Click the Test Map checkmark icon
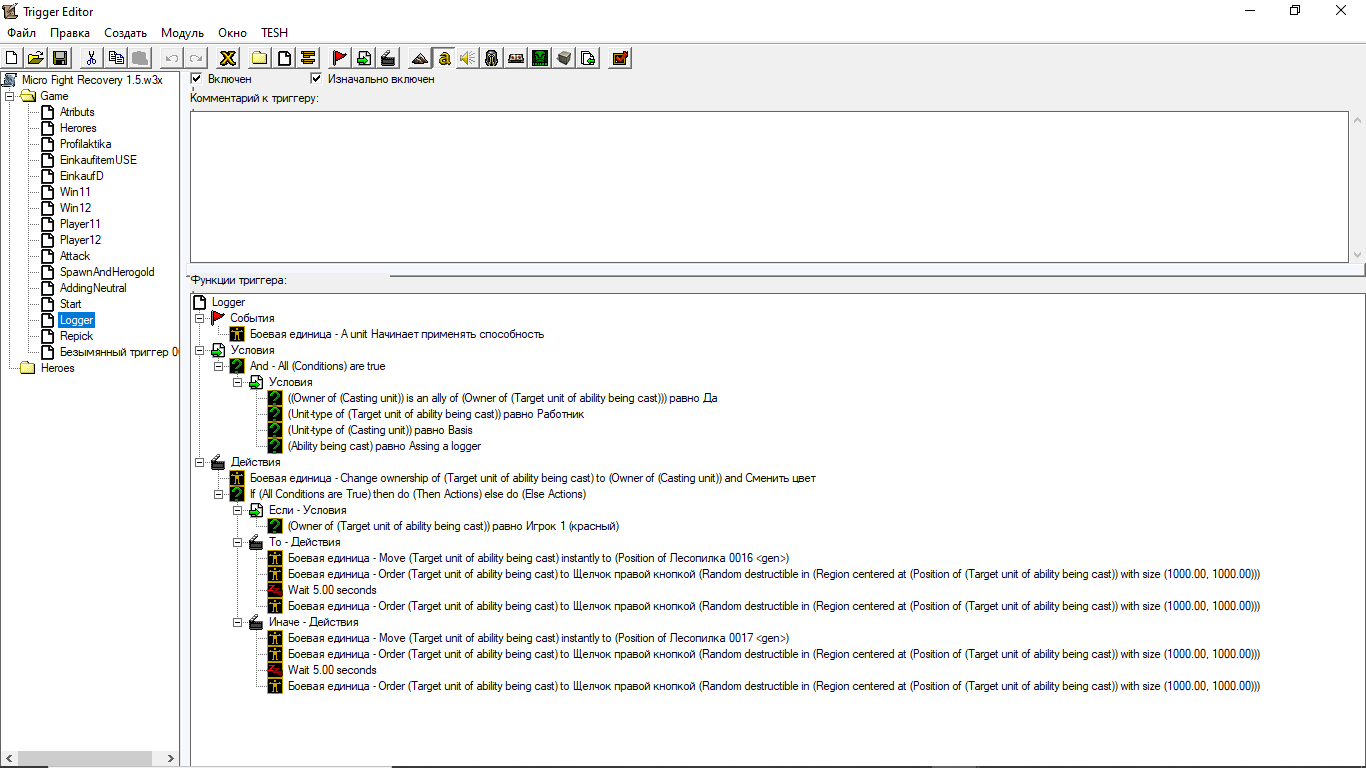Viewport: 1366px width, 768px height. [620, 58]
